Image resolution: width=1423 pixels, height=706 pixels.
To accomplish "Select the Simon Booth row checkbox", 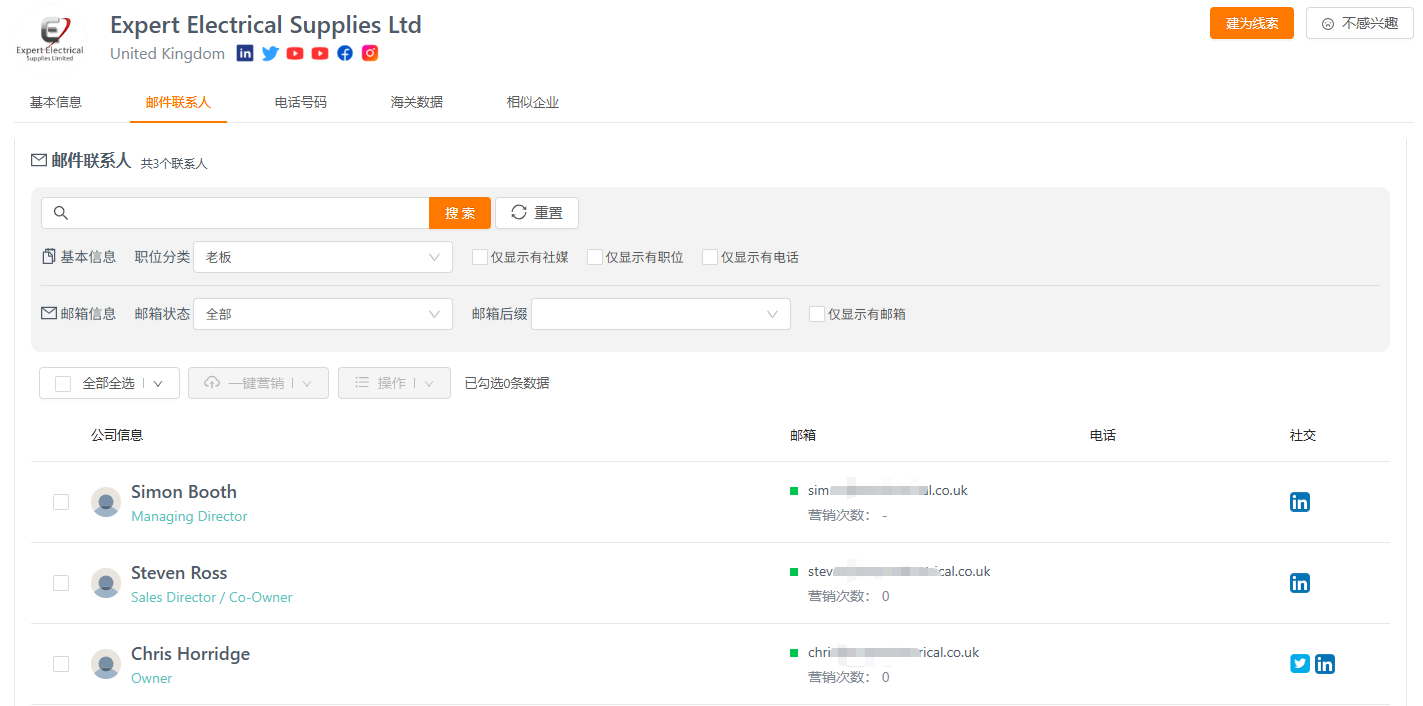I will pyautogui.click(x=61, y=502).
